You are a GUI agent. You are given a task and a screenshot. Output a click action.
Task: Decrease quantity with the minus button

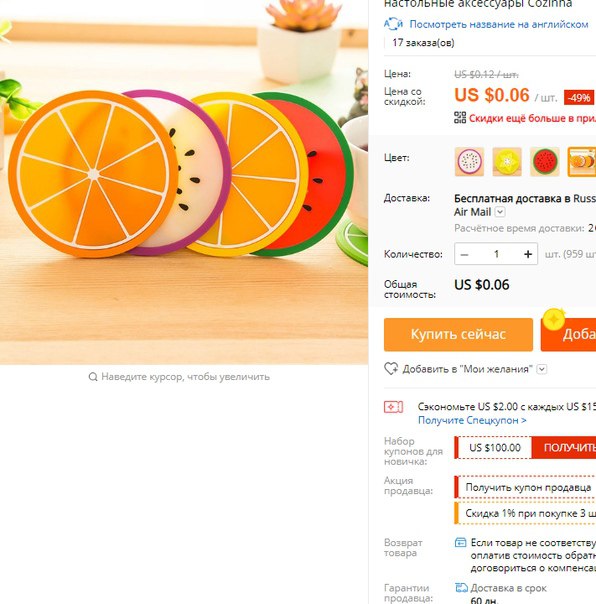tap(465, 254)
